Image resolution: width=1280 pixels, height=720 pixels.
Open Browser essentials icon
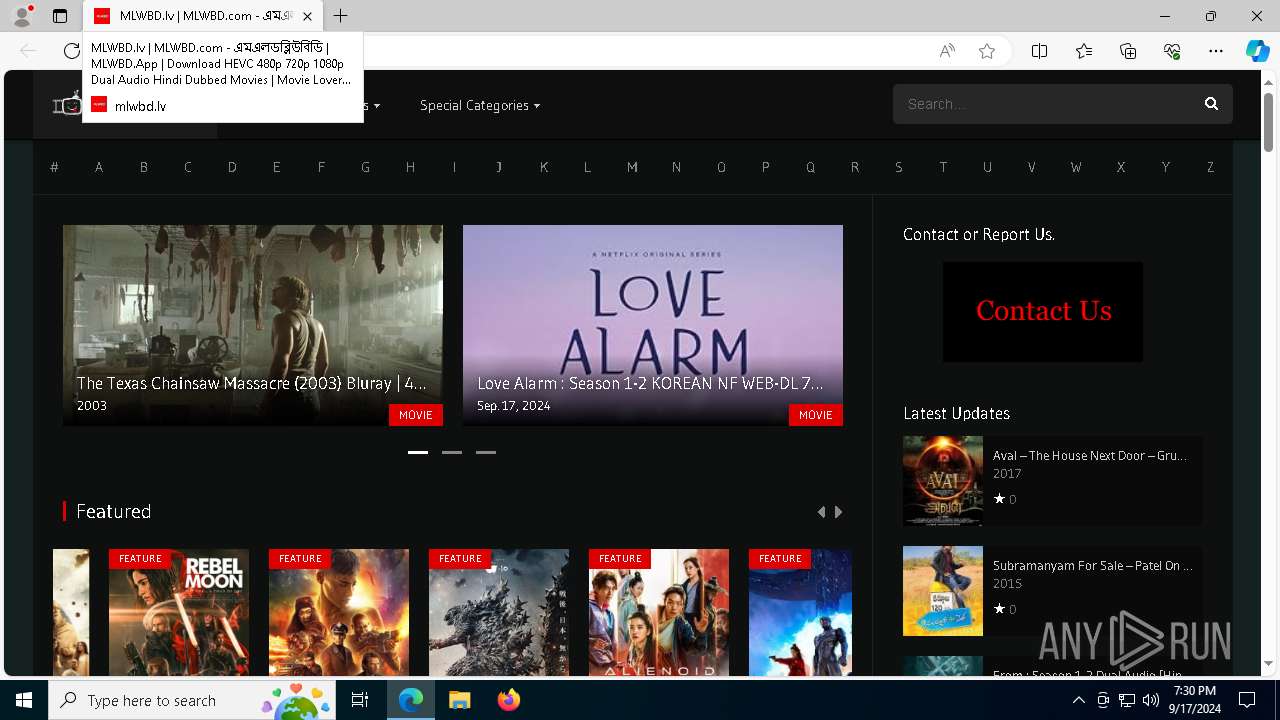1172,51
